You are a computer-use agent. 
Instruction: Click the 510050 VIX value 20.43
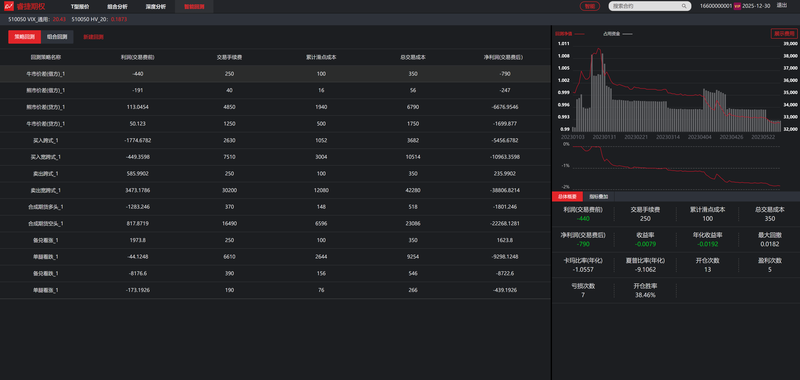(x=59, y=19)
